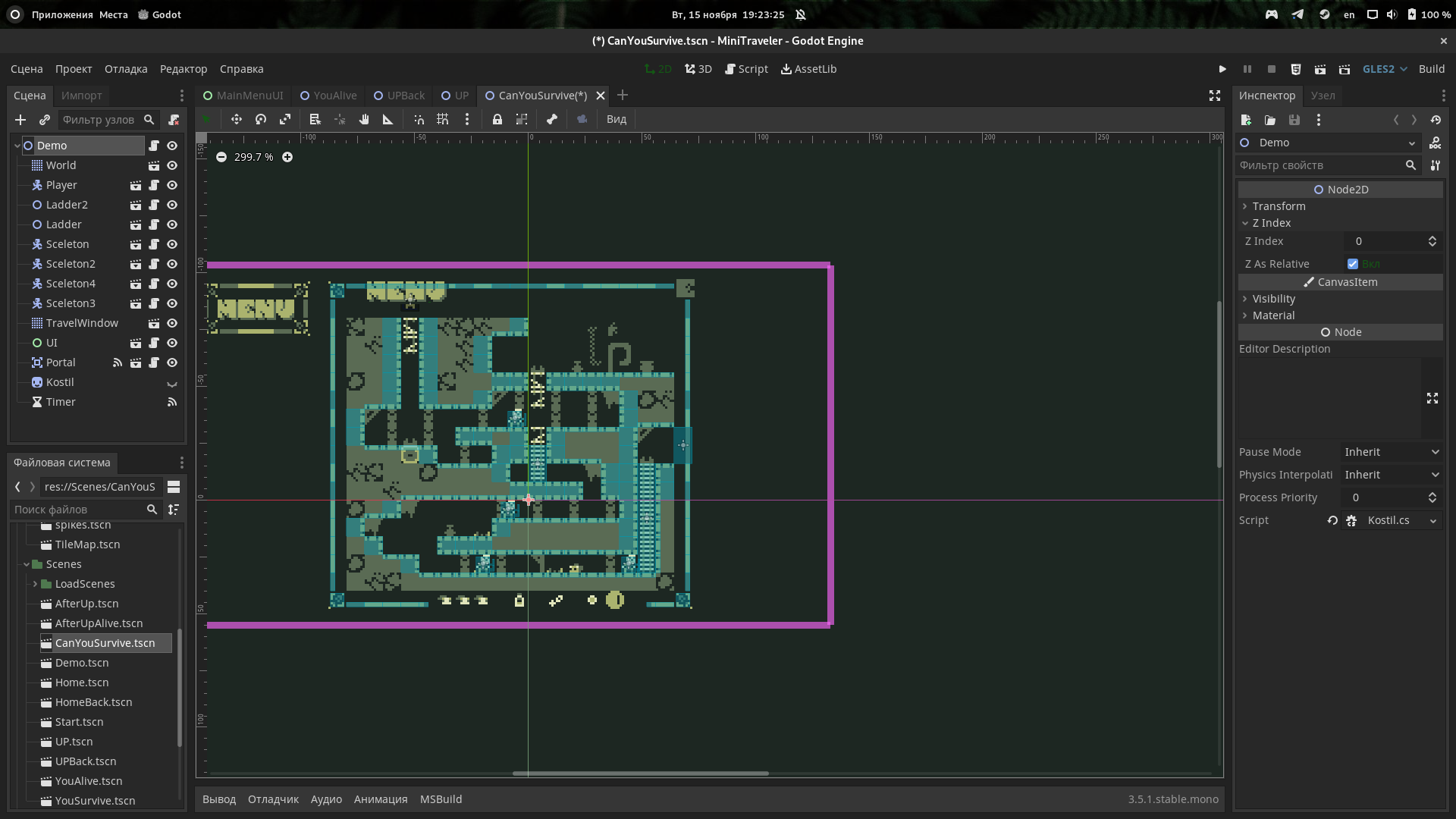Select the Rotate tool in viewport toolbar

tap(261, 119)
